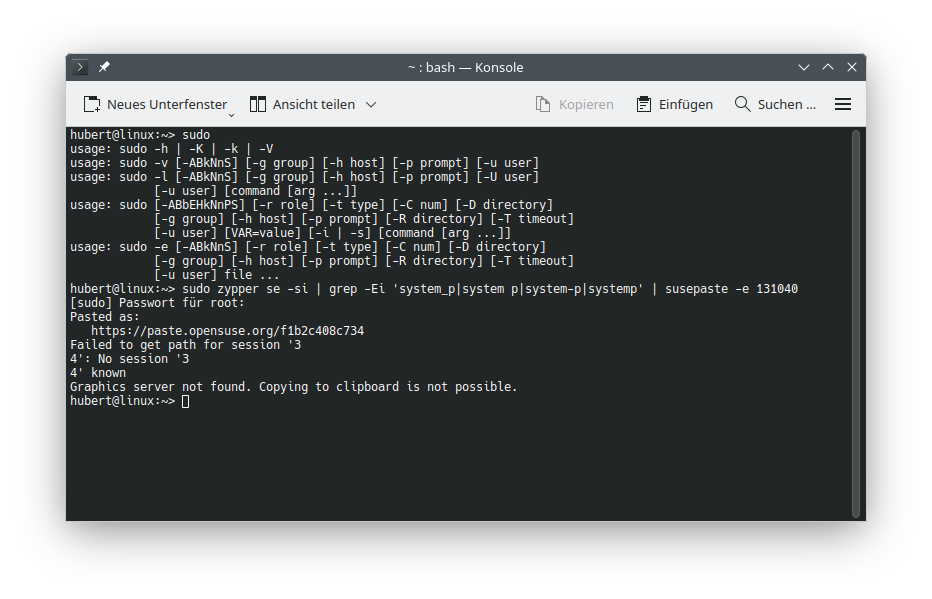Click the terminal vertical scrollbar
This screenshot has height=599, width=932.
856,322
